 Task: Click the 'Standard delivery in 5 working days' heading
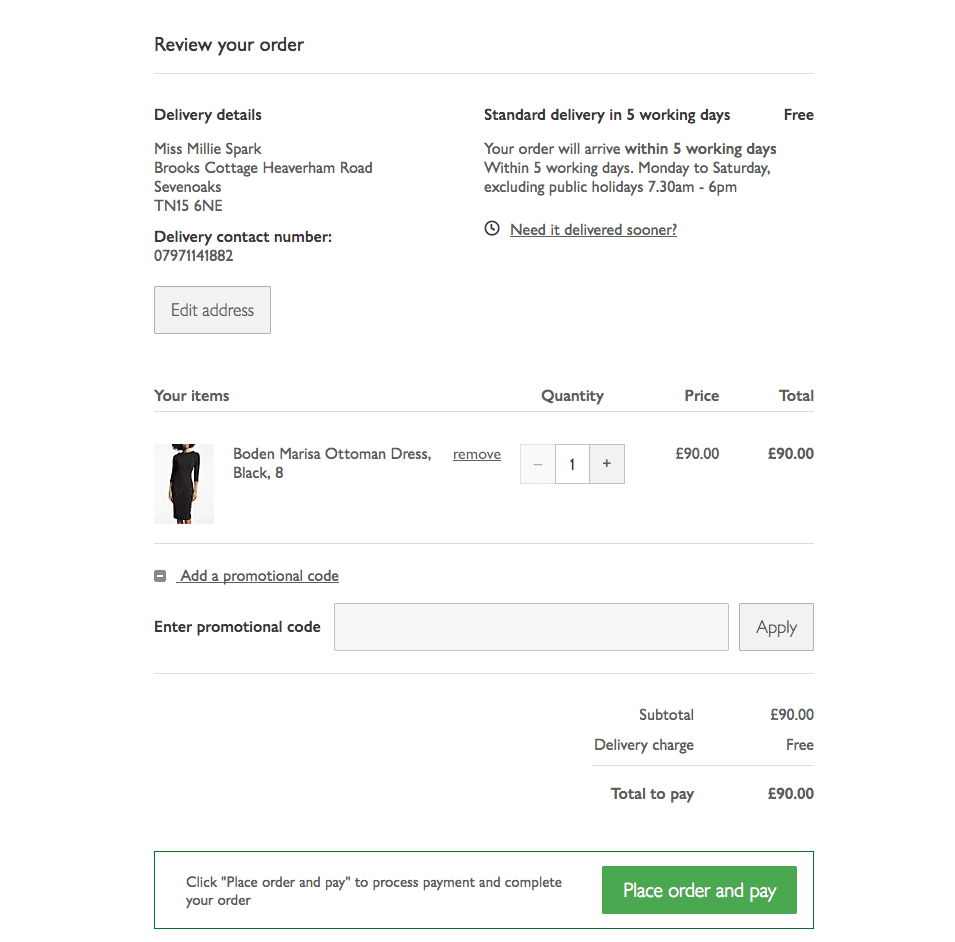(607, 115)
